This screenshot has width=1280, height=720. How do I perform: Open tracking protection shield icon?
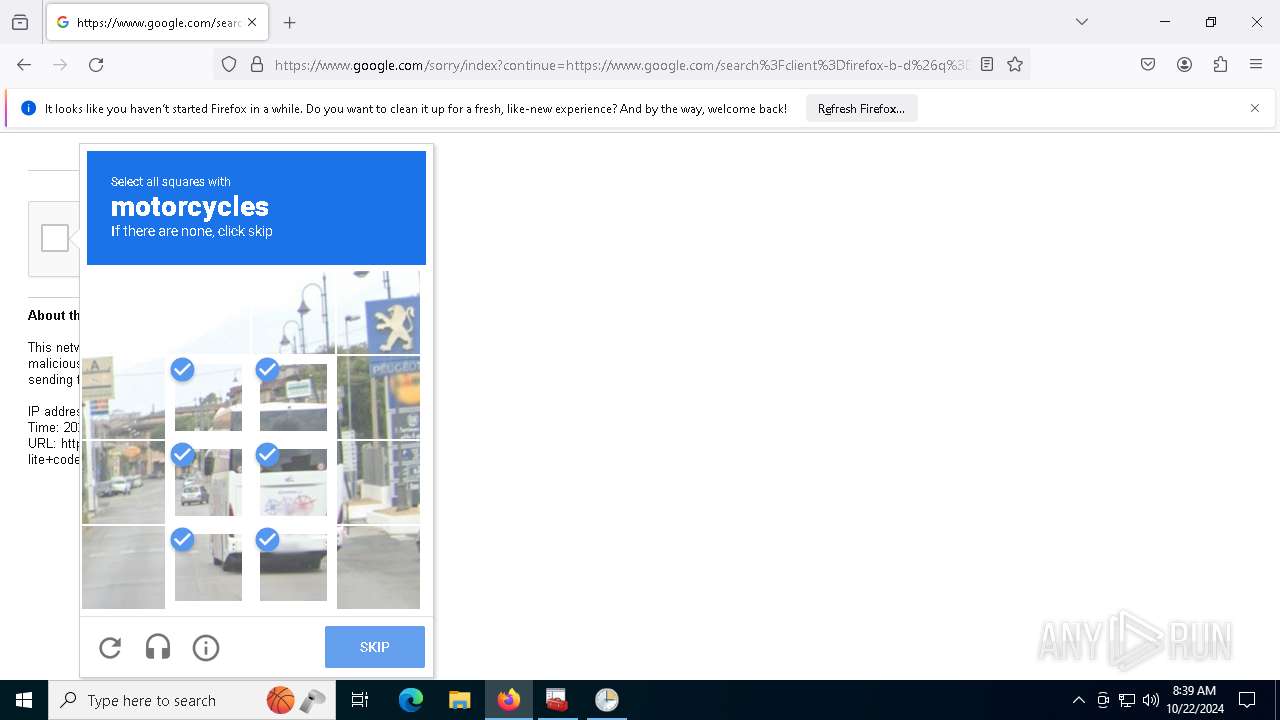point(229,65)
